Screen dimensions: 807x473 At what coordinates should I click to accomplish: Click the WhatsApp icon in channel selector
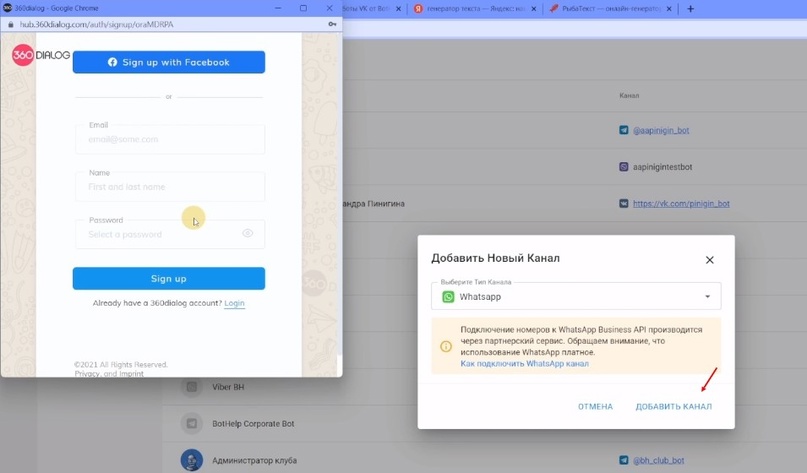tap(448, 297)
